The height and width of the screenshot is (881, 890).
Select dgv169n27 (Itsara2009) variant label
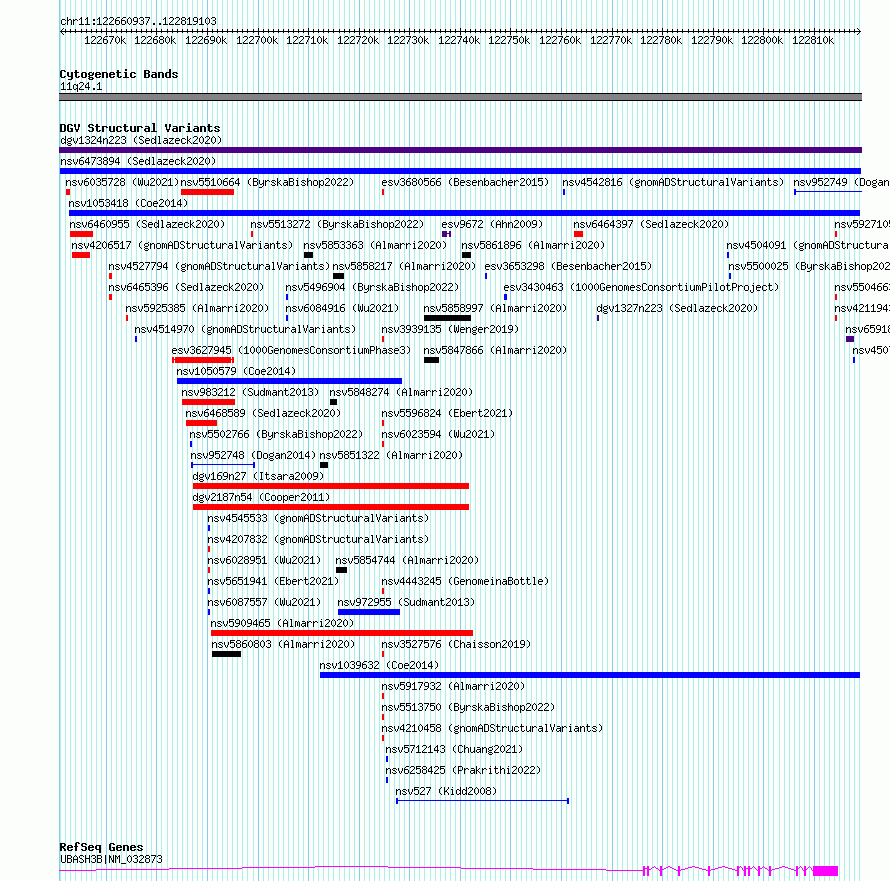coord(258,476)
